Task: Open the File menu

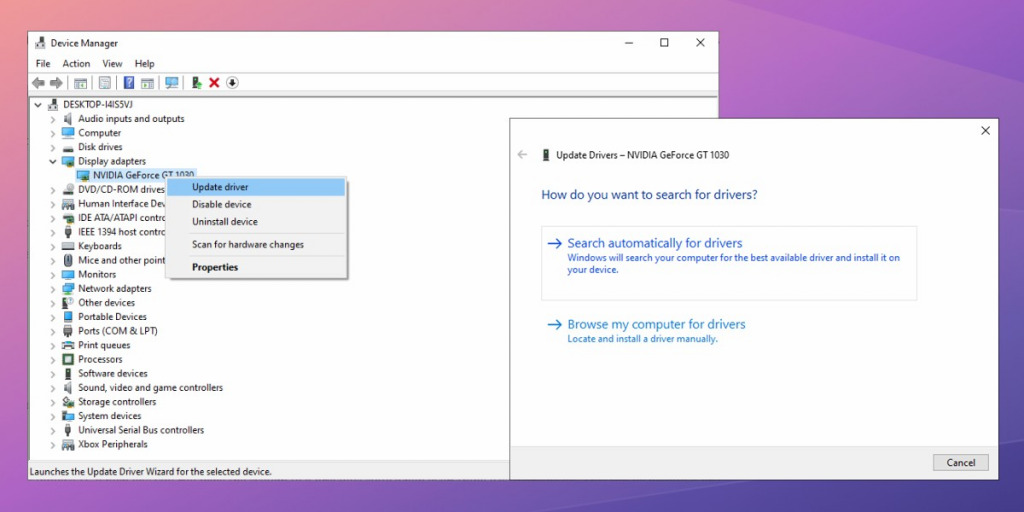Action: pyautogui.click(x=43, y=63)
